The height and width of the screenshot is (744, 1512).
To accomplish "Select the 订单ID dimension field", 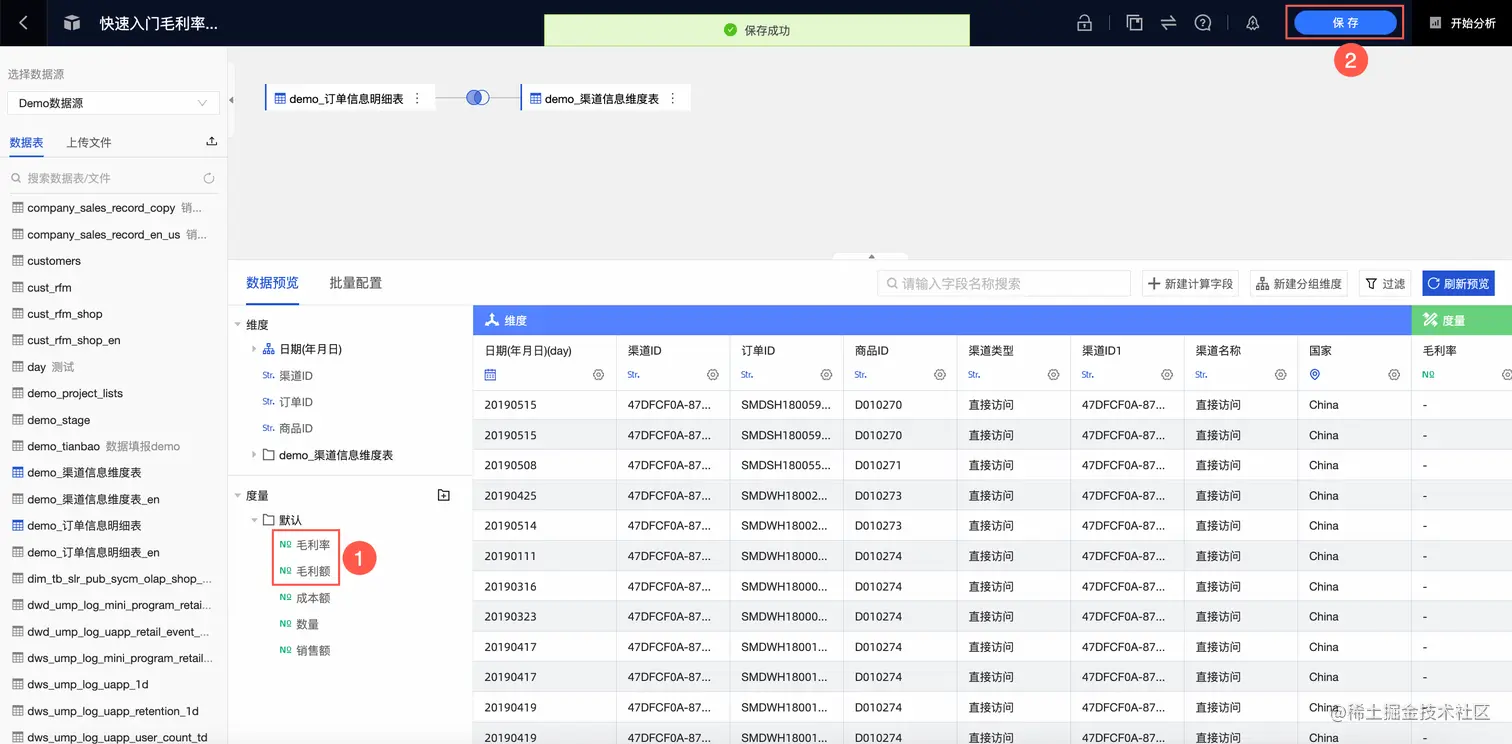I will tap(296, 402).
